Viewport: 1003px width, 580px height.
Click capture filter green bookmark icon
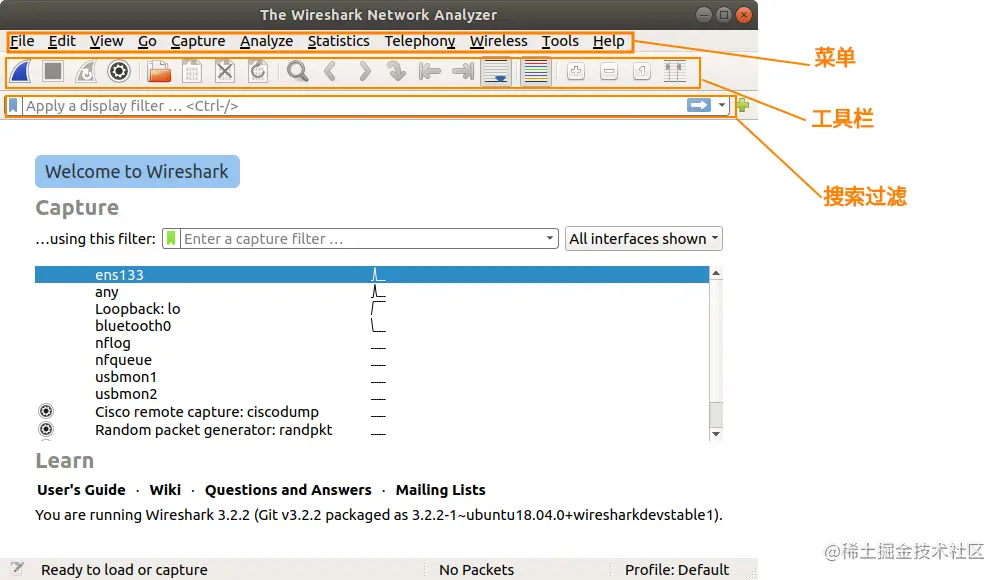coord(171,239)
